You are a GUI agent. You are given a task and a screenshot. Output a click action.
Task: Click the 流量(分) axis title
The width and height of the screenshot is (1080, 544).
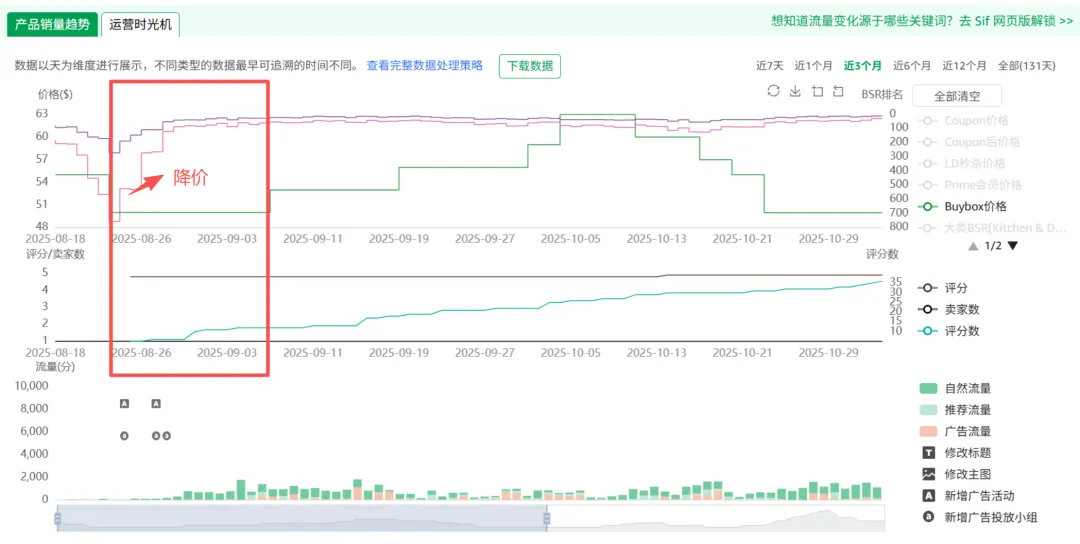56,366
